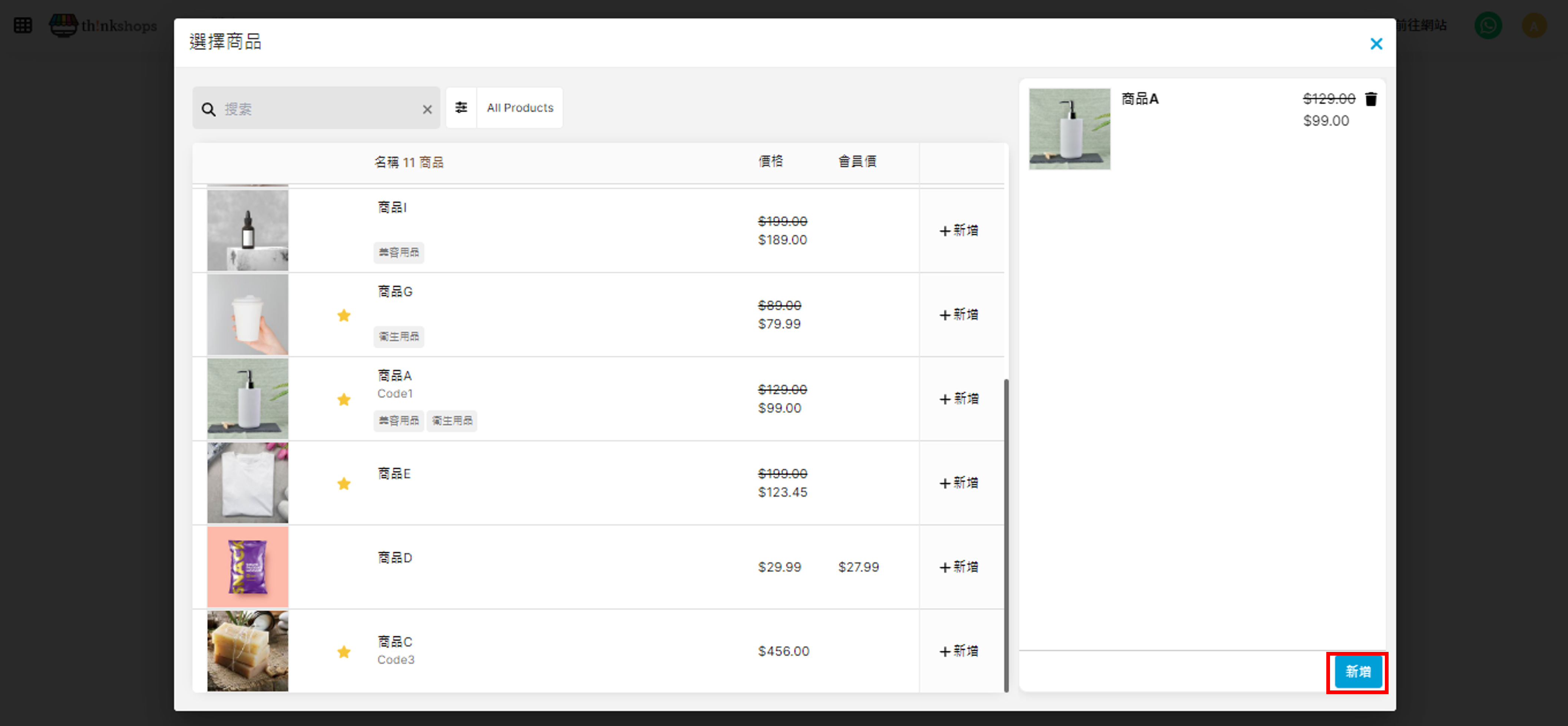Click the 價格 column header
The height and width of the screenshot is (726, 1568).
click(x=771, y=161)
